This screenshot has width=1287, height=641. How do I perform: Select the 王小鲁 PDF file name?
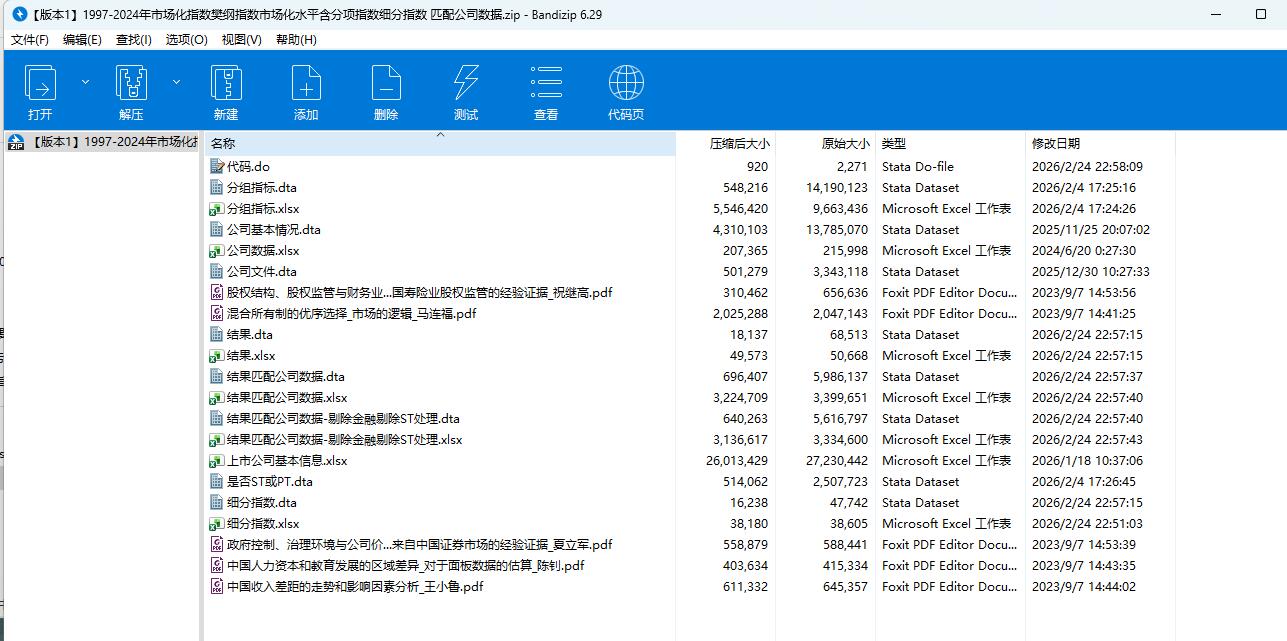click(355, 587)
